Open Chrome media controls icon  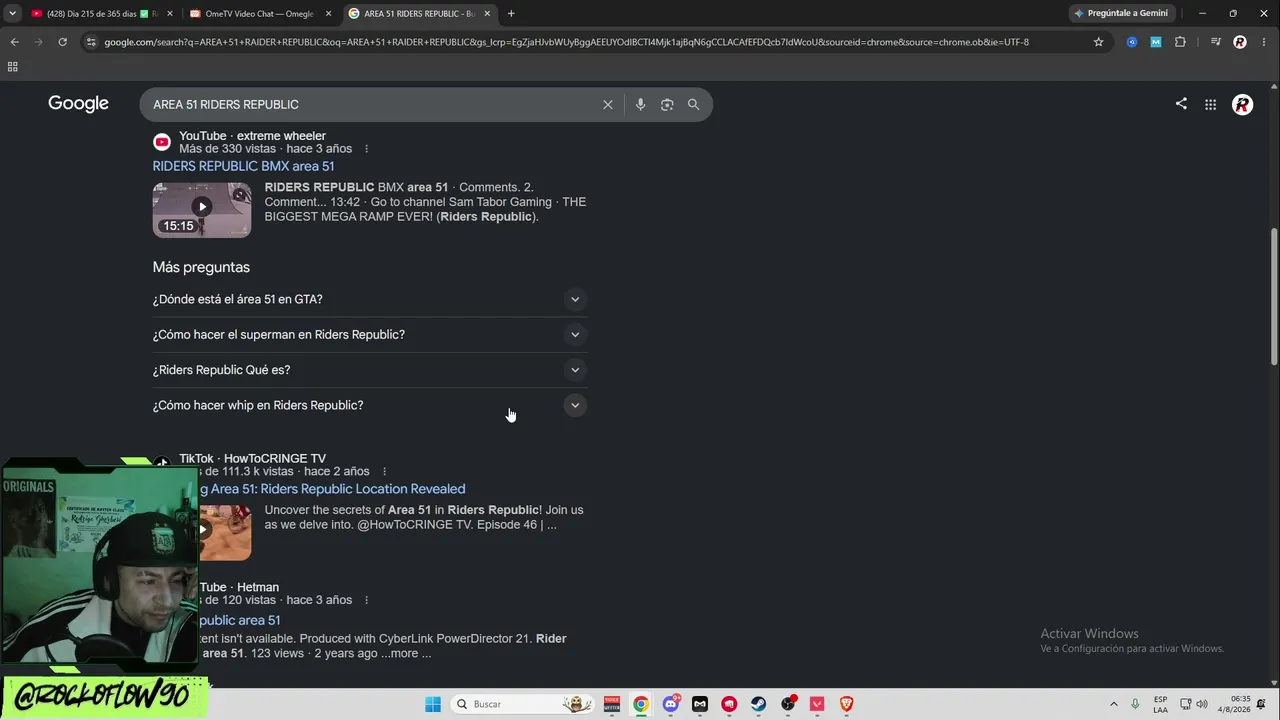[1215, 42]
